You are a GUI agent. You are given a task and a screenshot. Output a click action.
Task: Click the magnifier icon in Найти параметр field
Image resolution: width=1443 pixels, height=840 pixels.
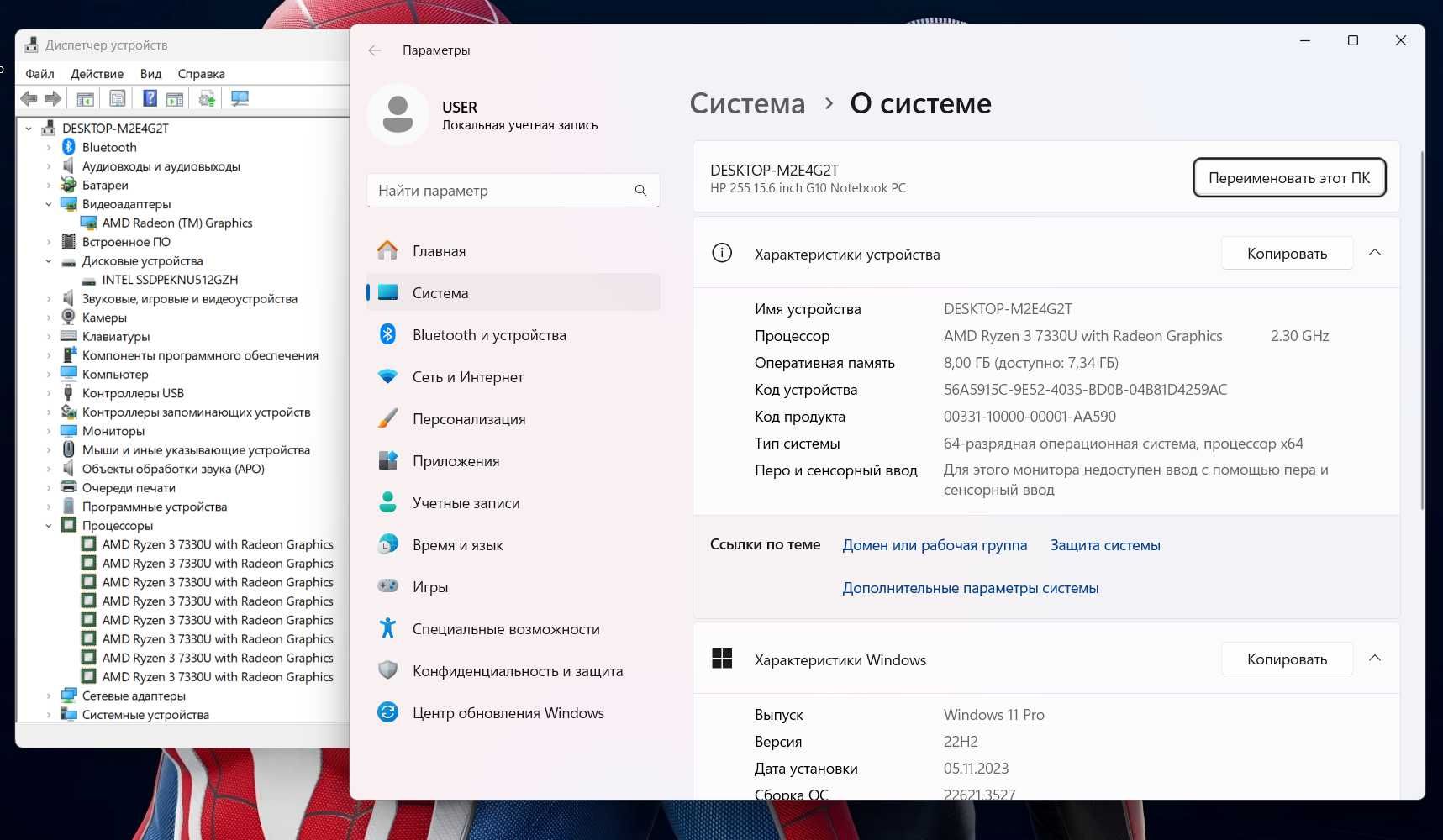[640, 191]
